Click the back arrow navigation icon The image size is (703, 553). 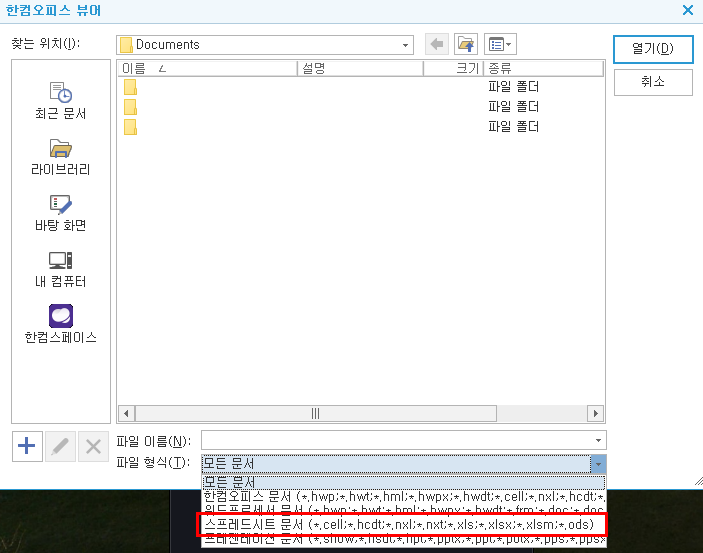[x=437, y=44]
